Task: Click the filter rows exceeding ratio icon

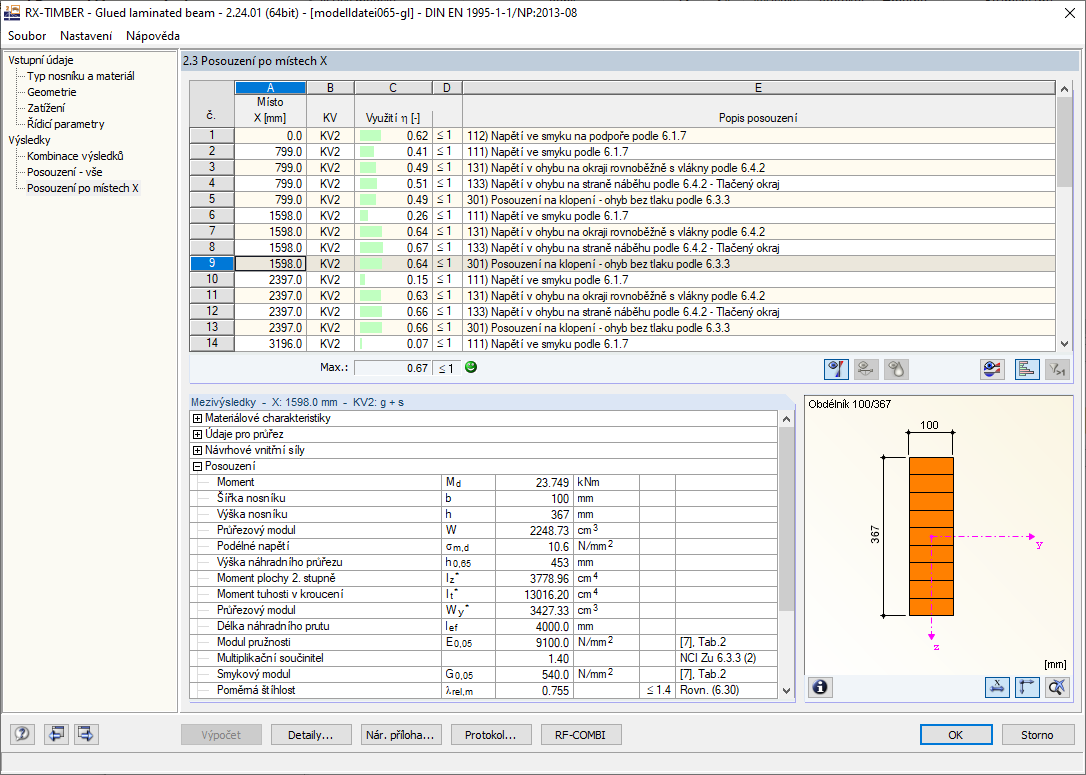Action: 1057,369
